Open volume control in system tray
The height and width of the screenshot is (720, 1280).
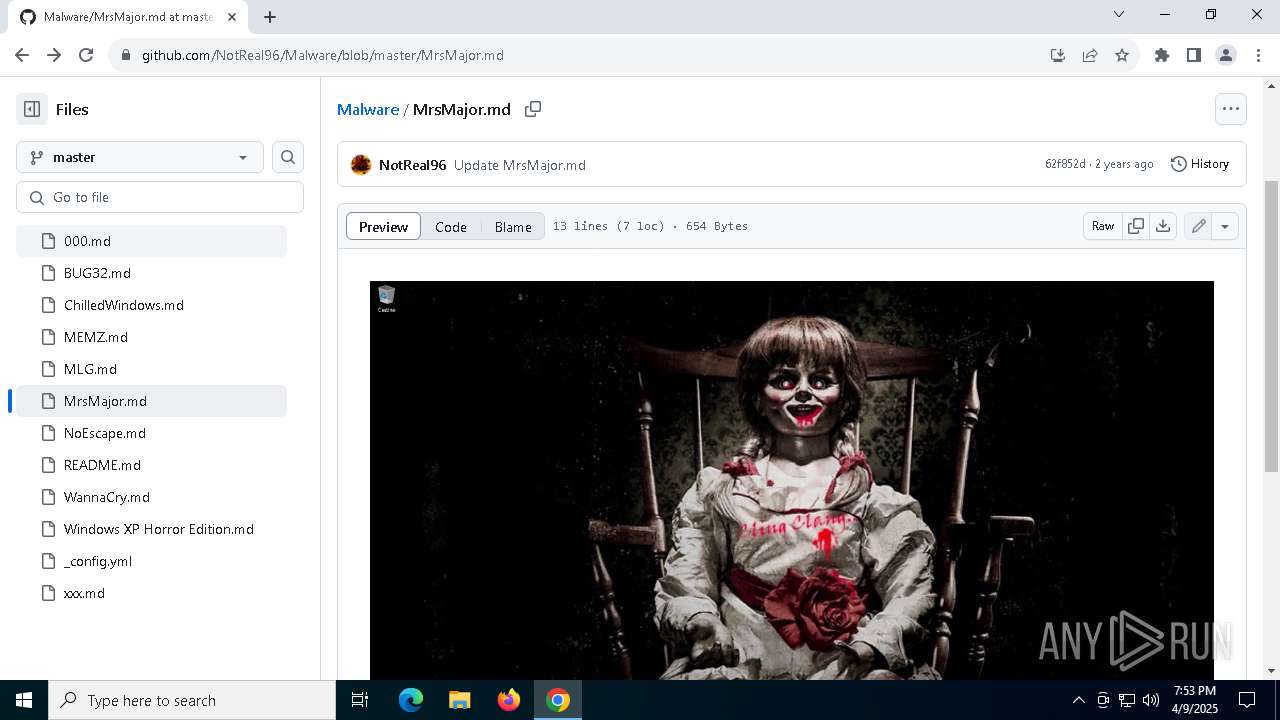[1151, 700]
